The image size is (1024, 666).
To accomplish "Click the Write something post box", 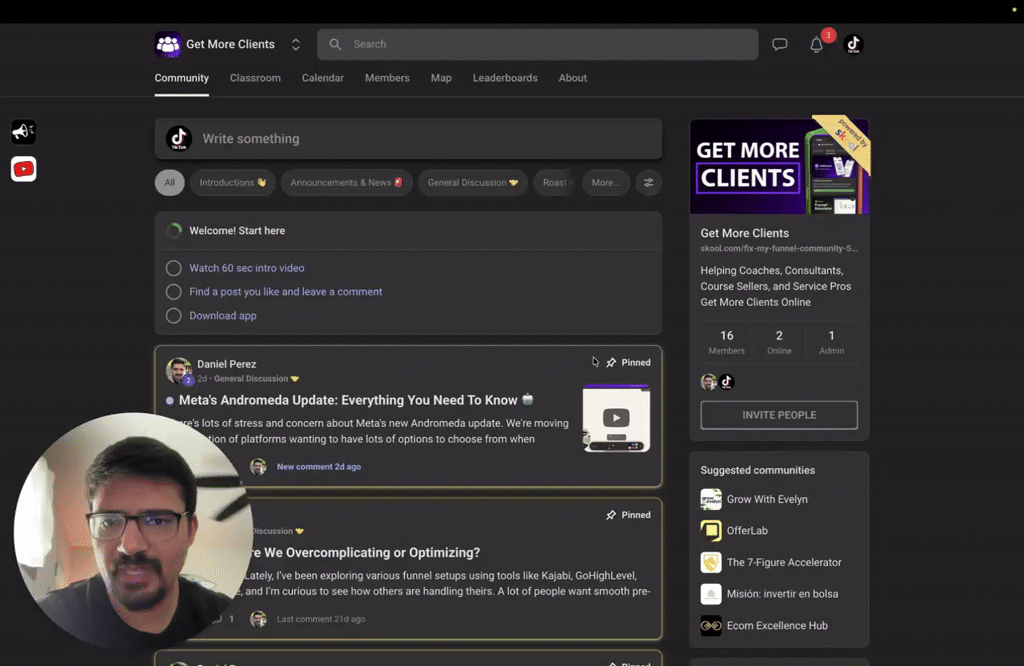I will click(408, 138).
